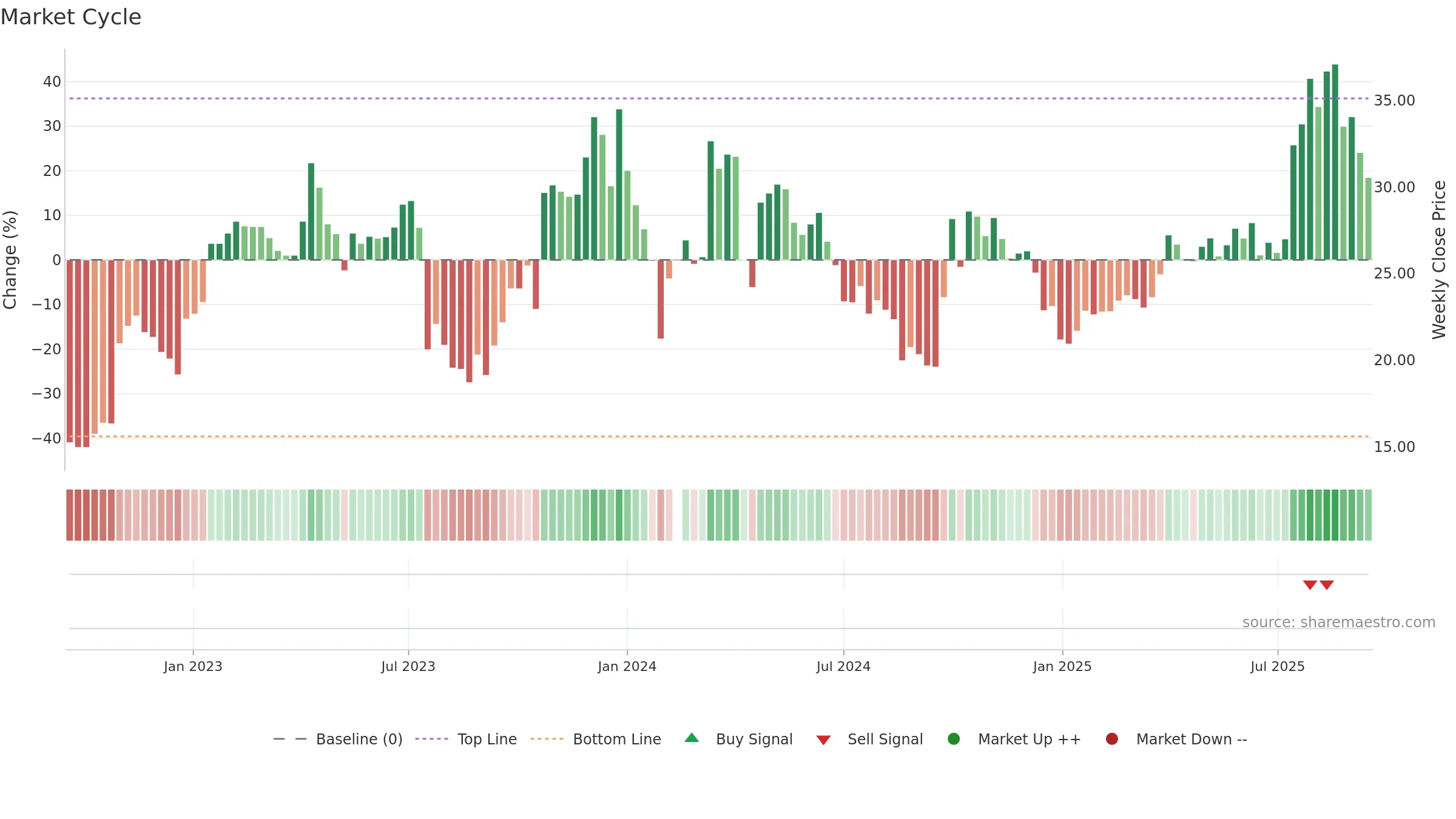Click the green Market Up circle icon

coord(954,739)
